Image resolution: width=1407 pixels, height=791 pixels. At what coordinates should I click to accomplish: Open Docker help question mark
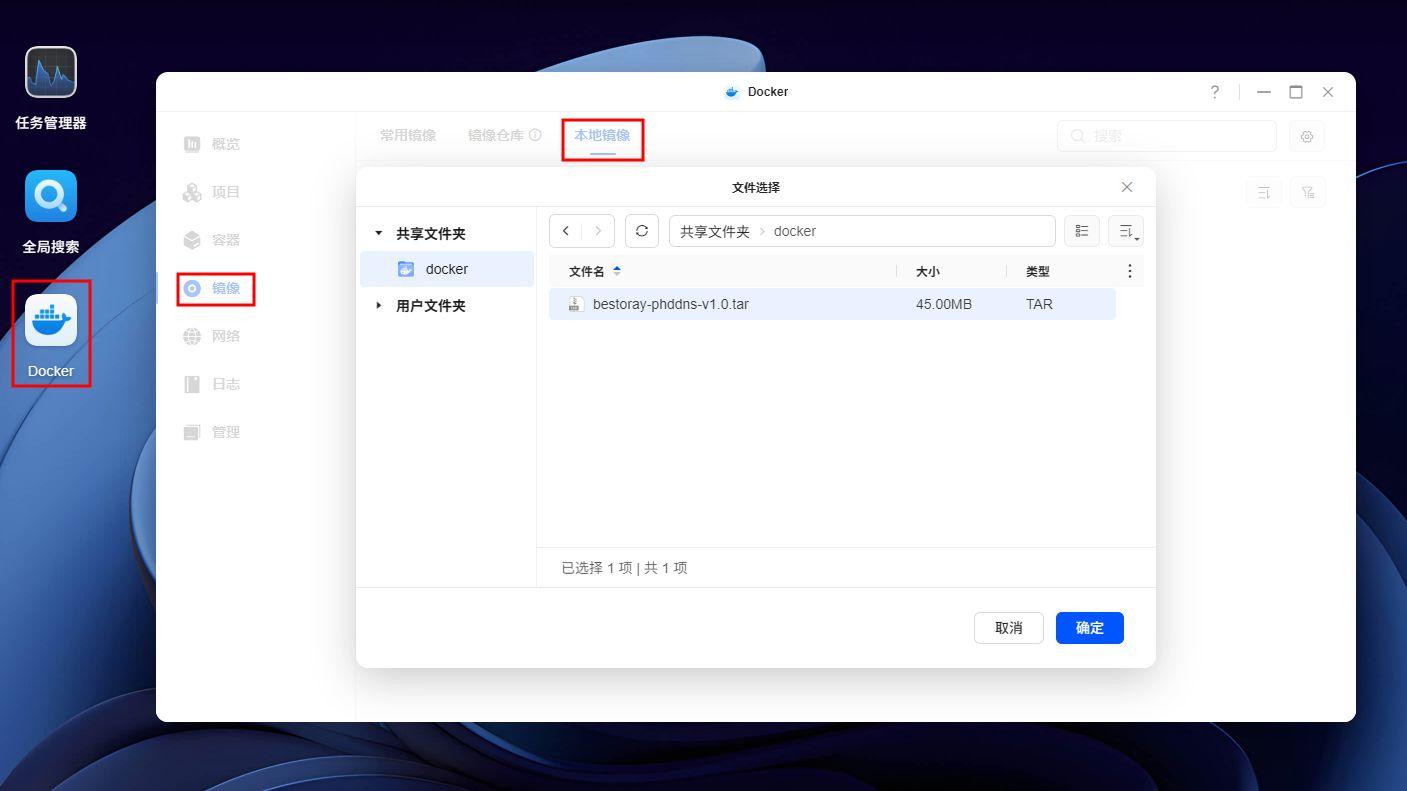pyautogui.click(x=1215, y=92)
